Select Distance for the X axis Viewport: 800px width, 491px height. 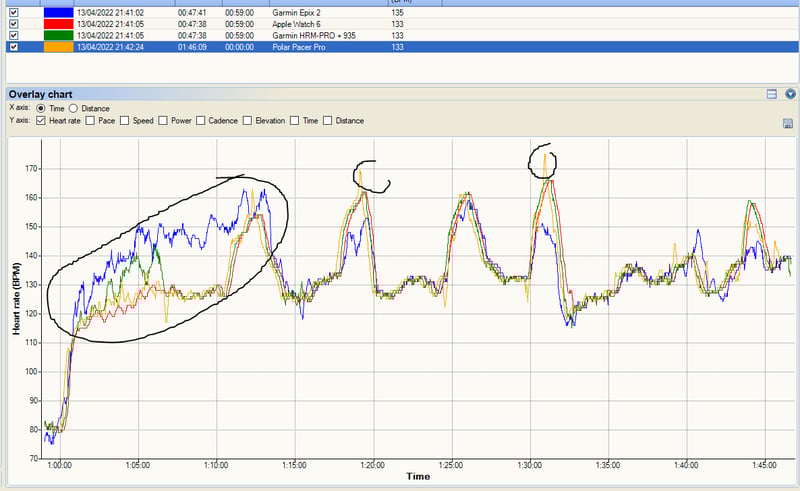73,108
